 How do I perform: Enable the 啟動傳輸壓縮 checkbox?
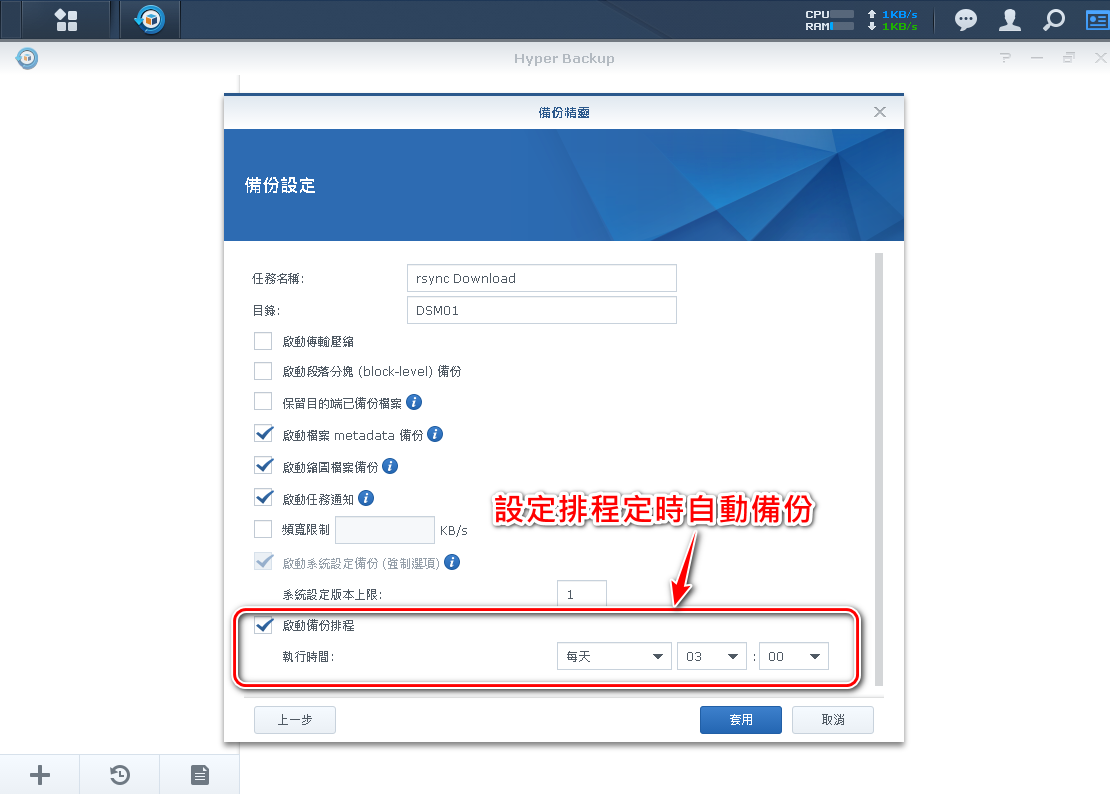click(x=263, y=341)
